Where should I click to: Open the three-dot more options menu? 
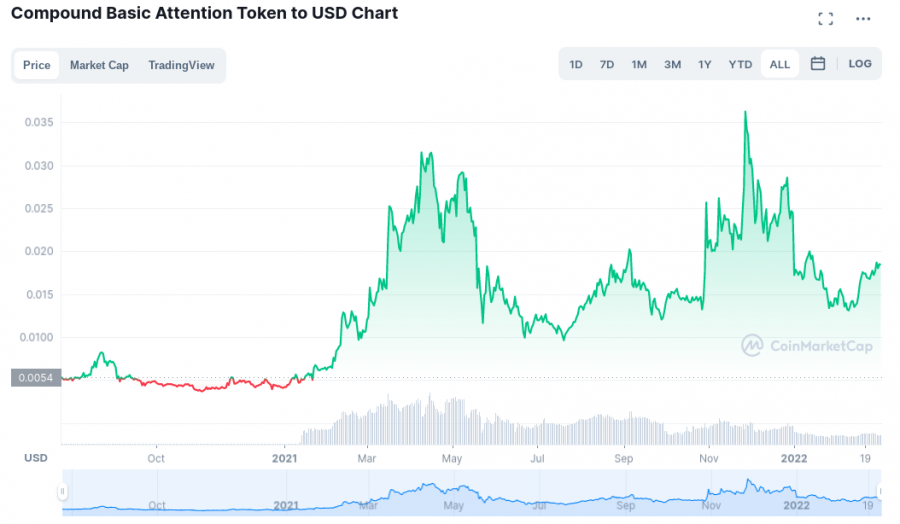click(x=863, y=19)
